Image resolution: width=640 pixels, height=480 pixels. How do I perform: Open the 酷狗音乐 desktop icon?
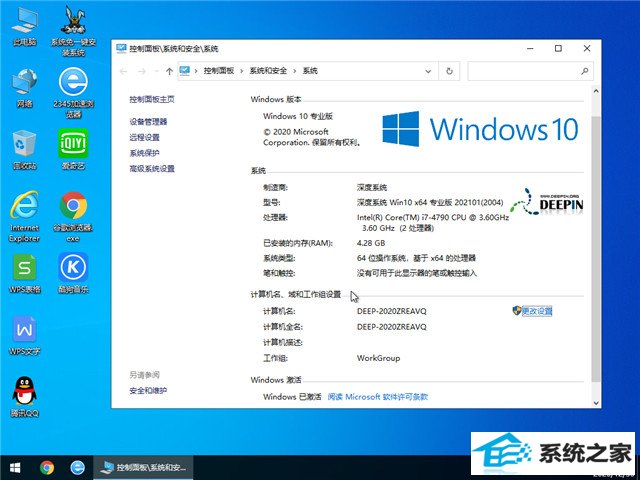coord(73,273)
